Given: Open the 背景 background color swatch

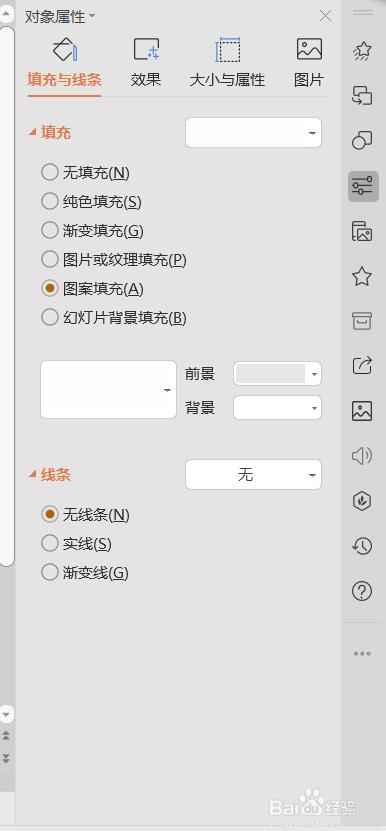Looking at the screenshot, I should coord(277,408).
